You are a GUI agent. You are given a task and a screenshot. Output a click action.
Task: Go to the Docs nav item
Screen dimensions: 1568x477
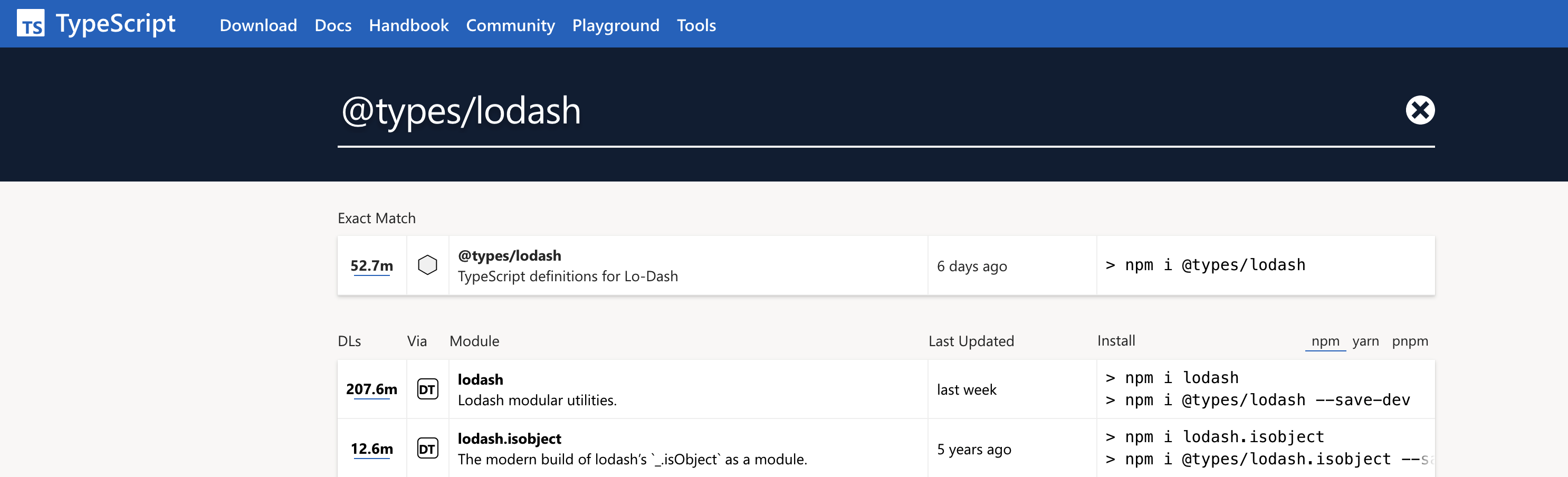coord(333,25)
